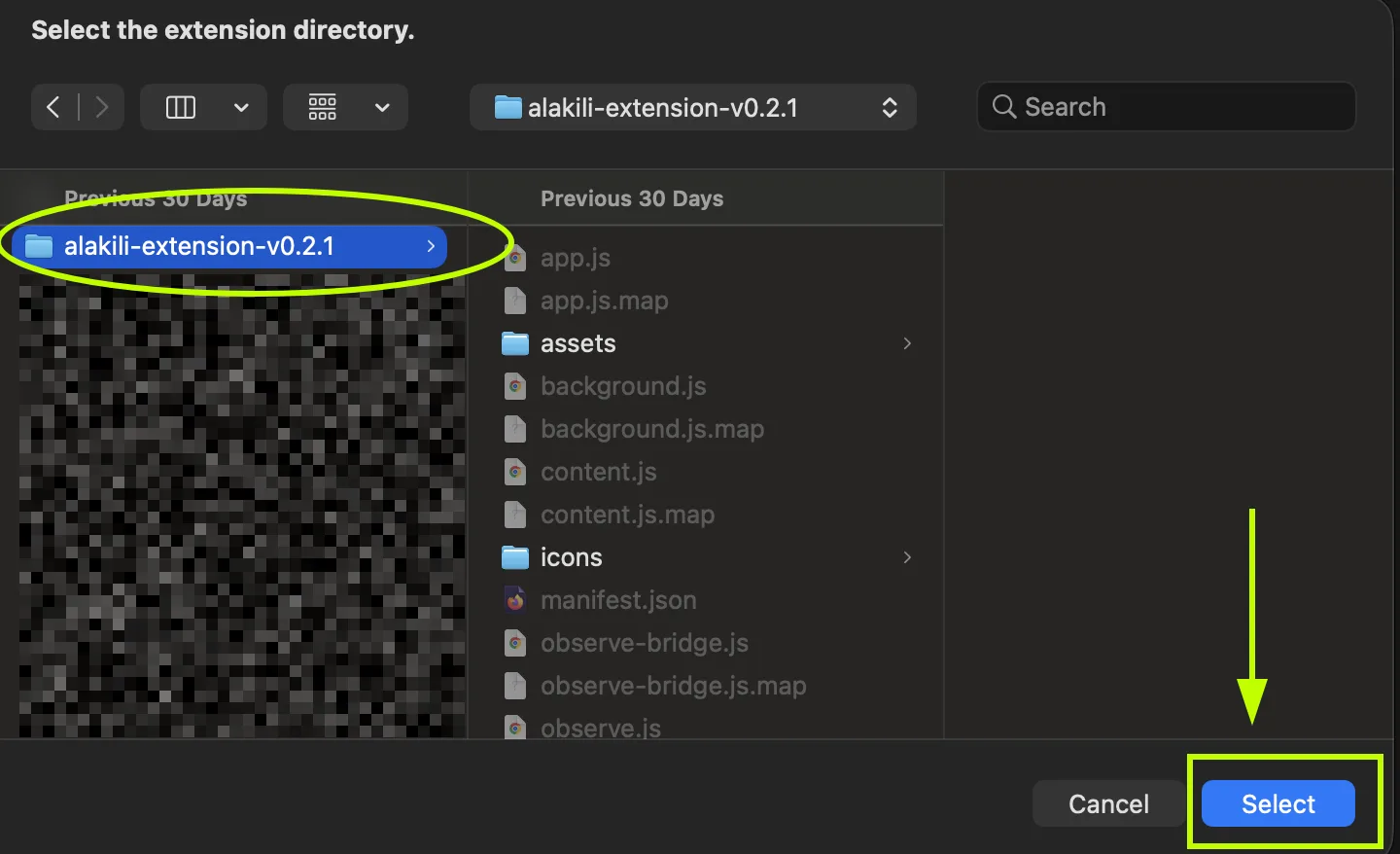Screen dimensions: 1400x854
Task: Click the Previous 30 Days header above app.js
Action: click(x=632, y=198)
